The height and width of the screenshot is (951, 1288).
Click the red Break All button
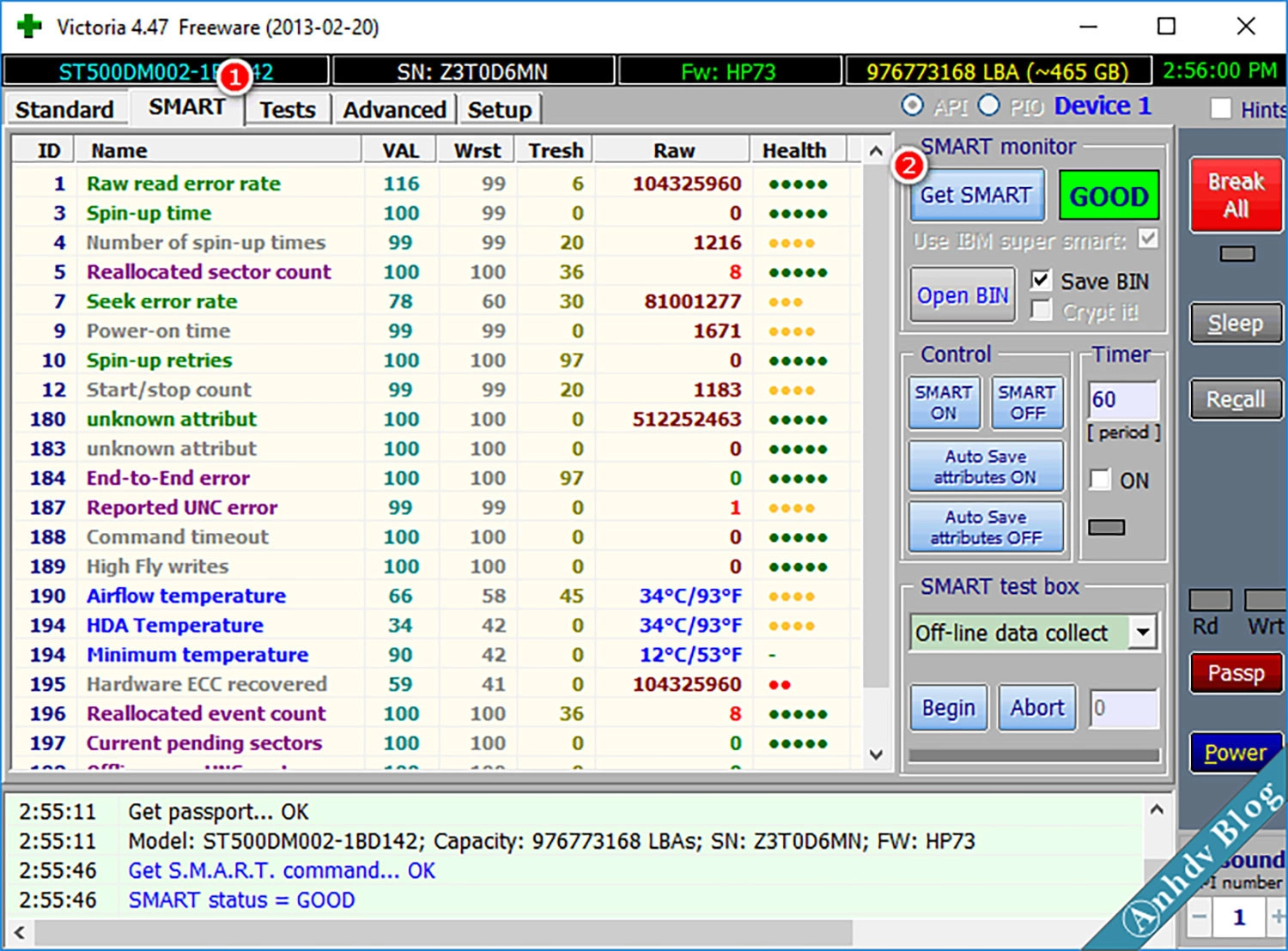coord(1236,195)
